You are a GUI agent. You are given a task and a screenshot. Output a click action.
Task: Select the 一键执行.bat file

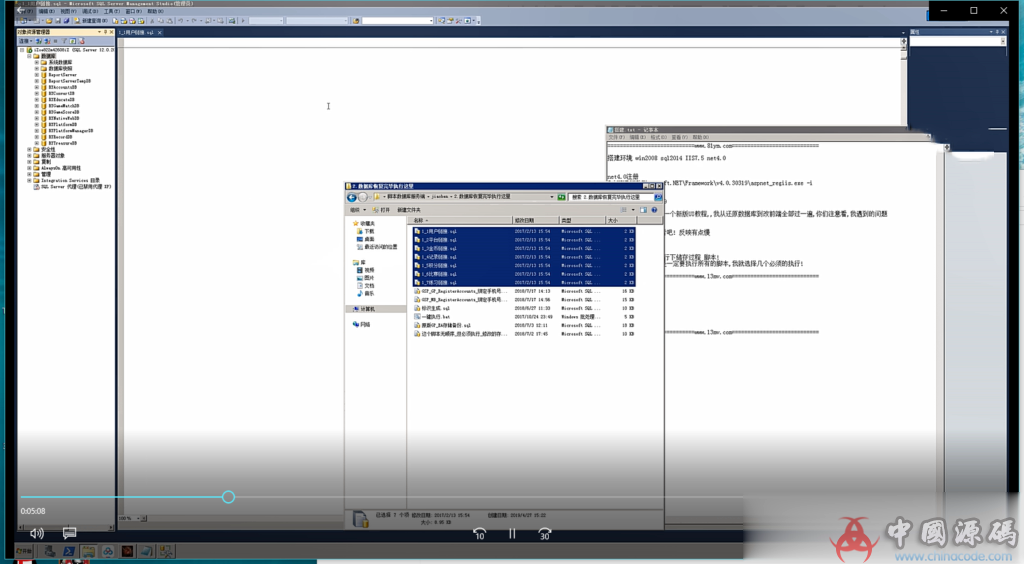pos(438,316)
